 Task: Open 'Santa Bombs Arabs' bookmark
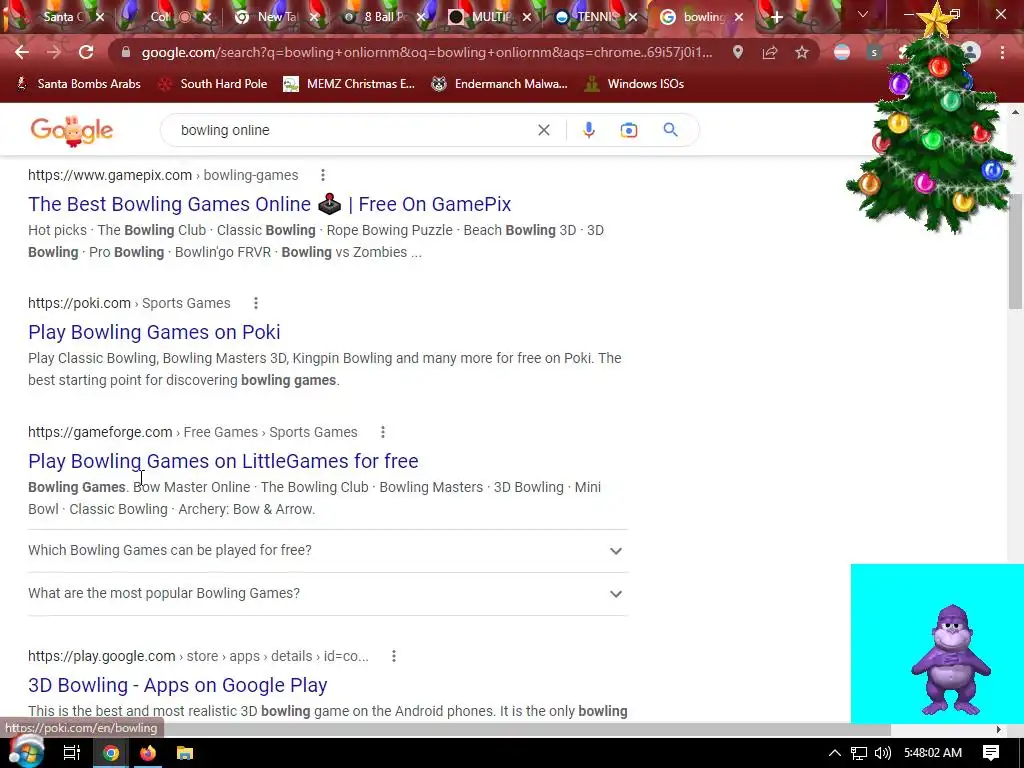78,84
